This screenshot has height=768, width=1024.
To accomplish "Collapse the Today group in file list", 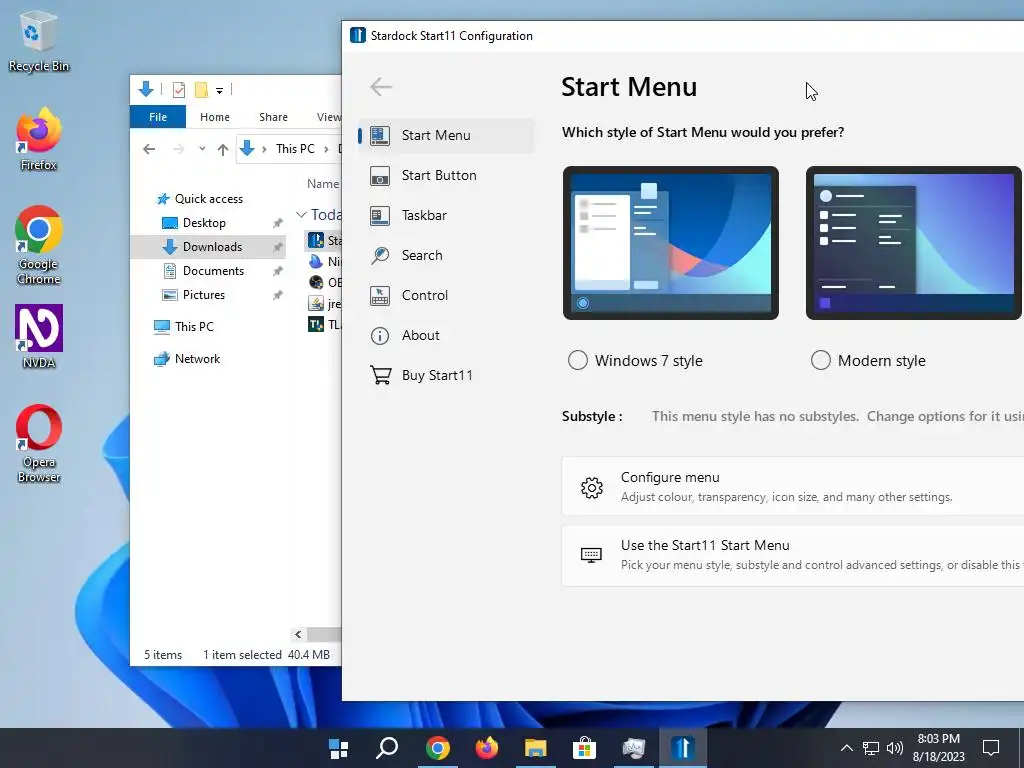I will click(301, 214).
